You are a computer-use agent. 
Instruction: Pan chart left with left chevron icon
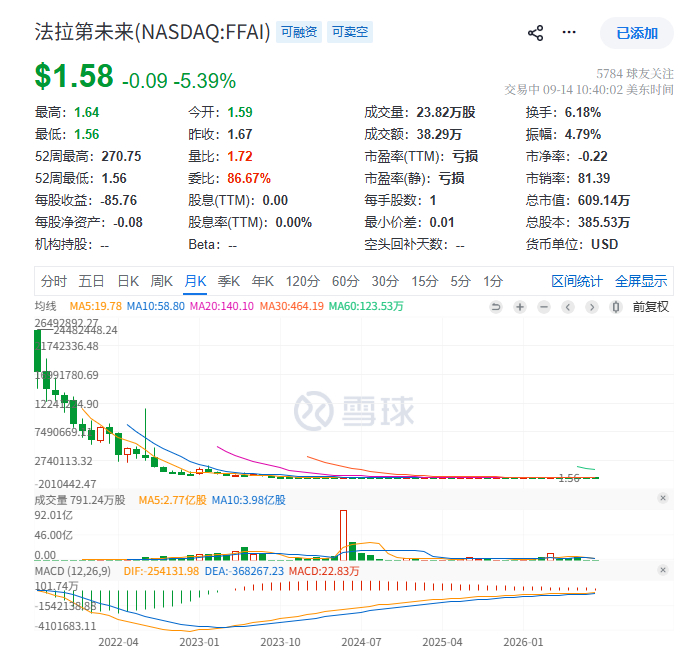pyautogui.click(x=568, y=307)
